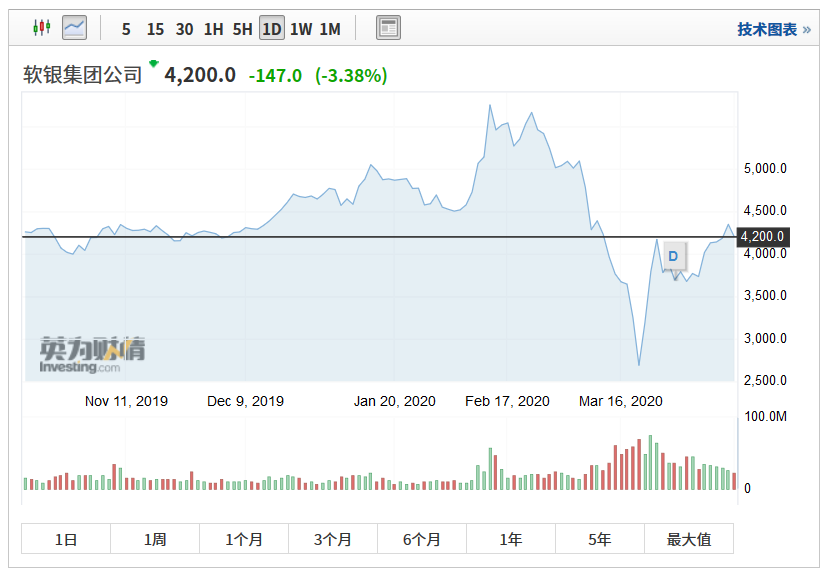Click the green down arrow near stock name
This screenshot has width=825, height=575.
point(153,64)
